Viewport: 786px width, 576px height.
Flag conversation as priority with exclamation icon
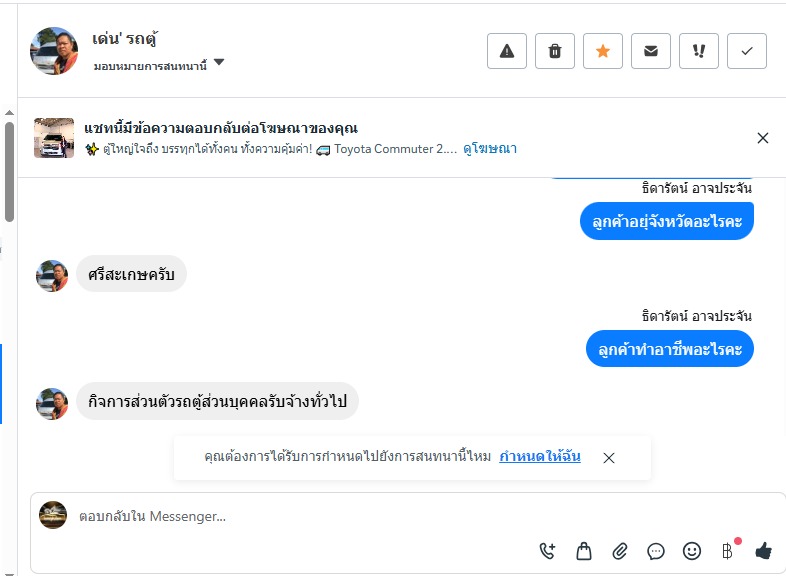click(699, 52)
